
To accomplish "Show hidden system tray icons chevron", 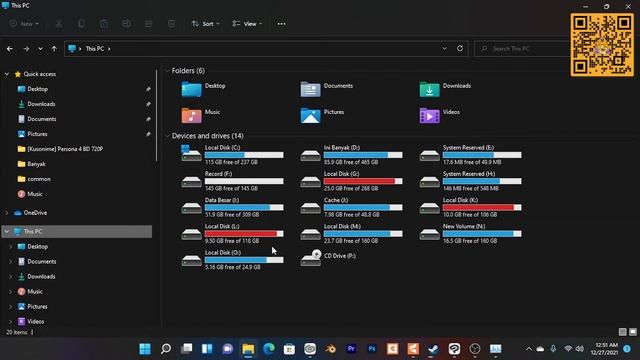I will [x=529, y=349].
